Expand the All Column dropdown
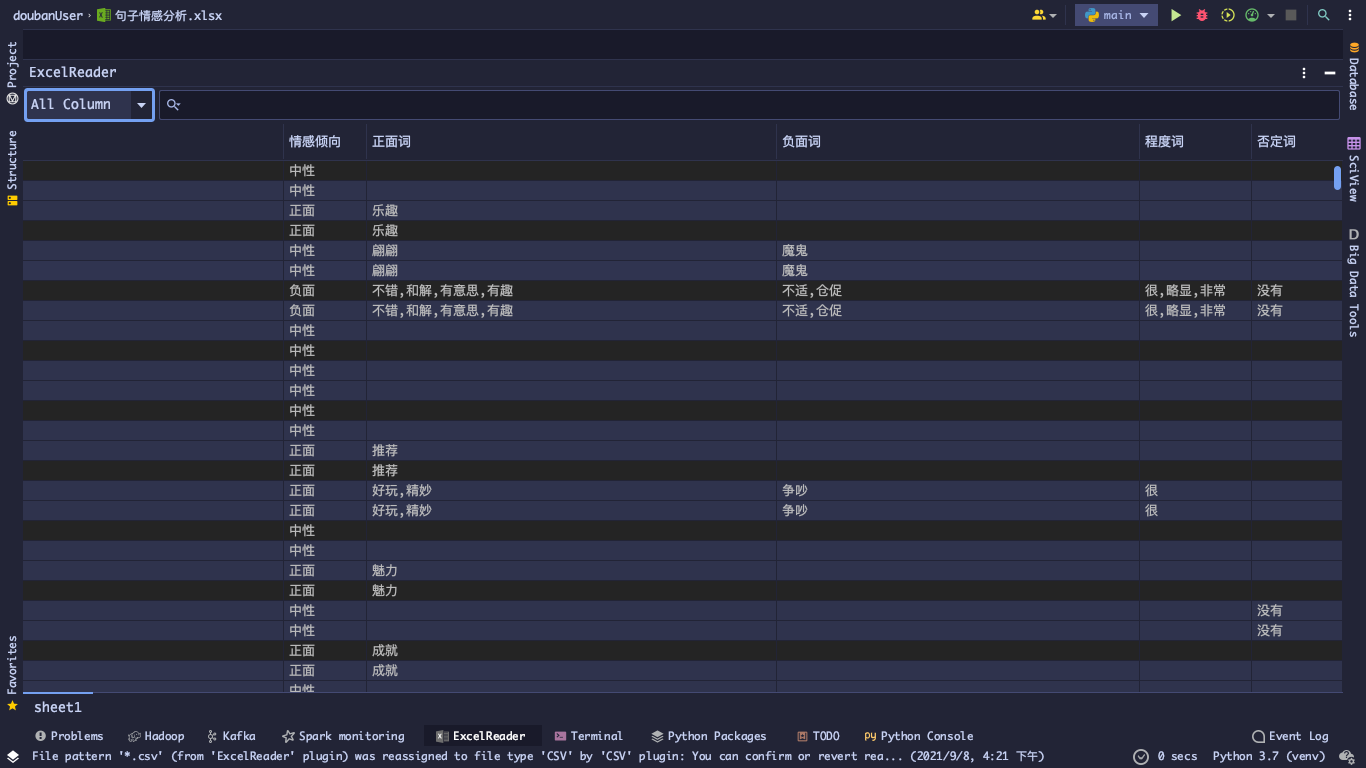Image resolution: width=1366 pixels, height=768 pixels. (90, 104)
